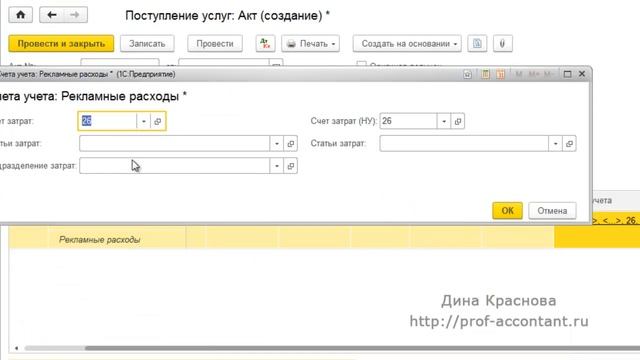Select the Рекламные расходы table row
Screen dimensions: 640x360
(324, 238)
